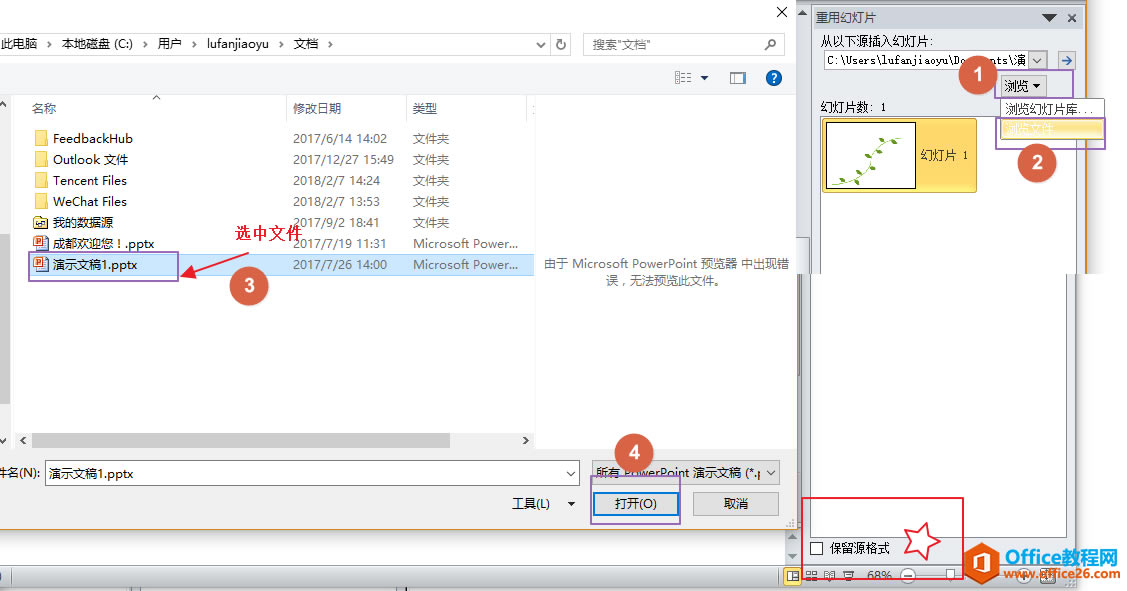Viewport: 1127px width, 591px height.
Task: Switch to Normal view in the status bar
Action: pyautogui.click(x=793, y=575)
